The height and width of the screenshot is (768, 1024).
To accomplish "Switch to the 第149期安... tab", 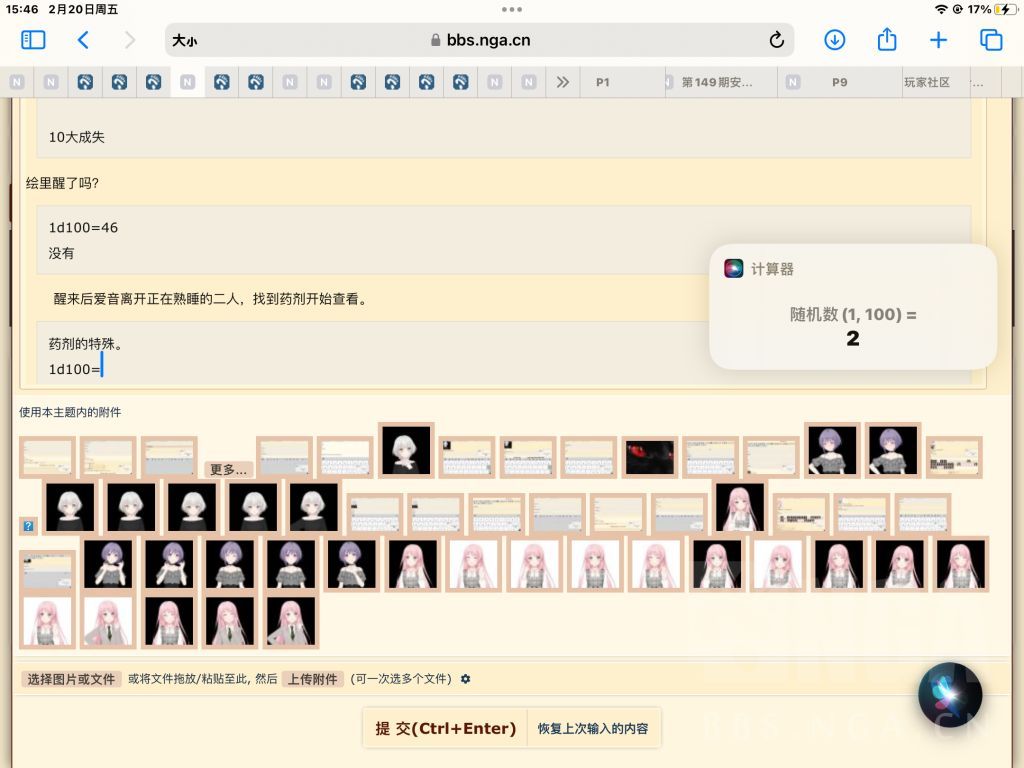I will pyautogui.click(x=717, y=82).
